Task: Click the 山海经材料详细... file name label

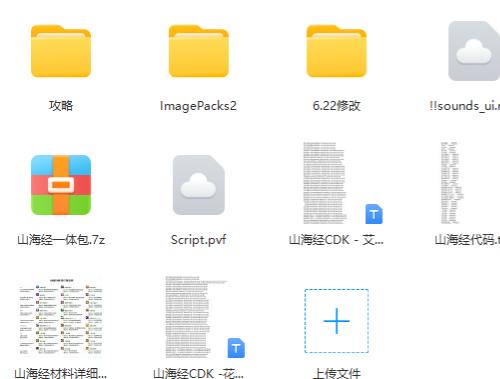Action: [61, 374]
